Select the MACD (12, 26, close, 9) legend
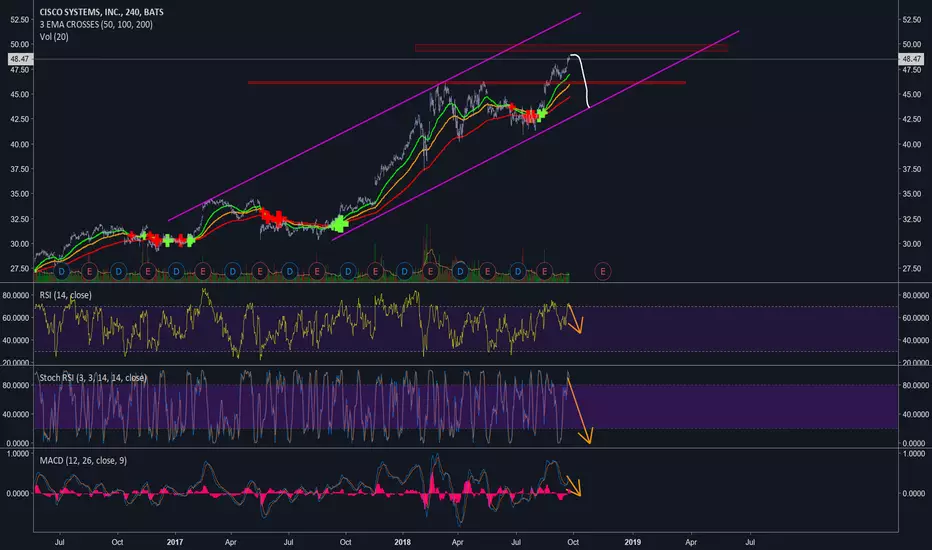 coord(83,460)
